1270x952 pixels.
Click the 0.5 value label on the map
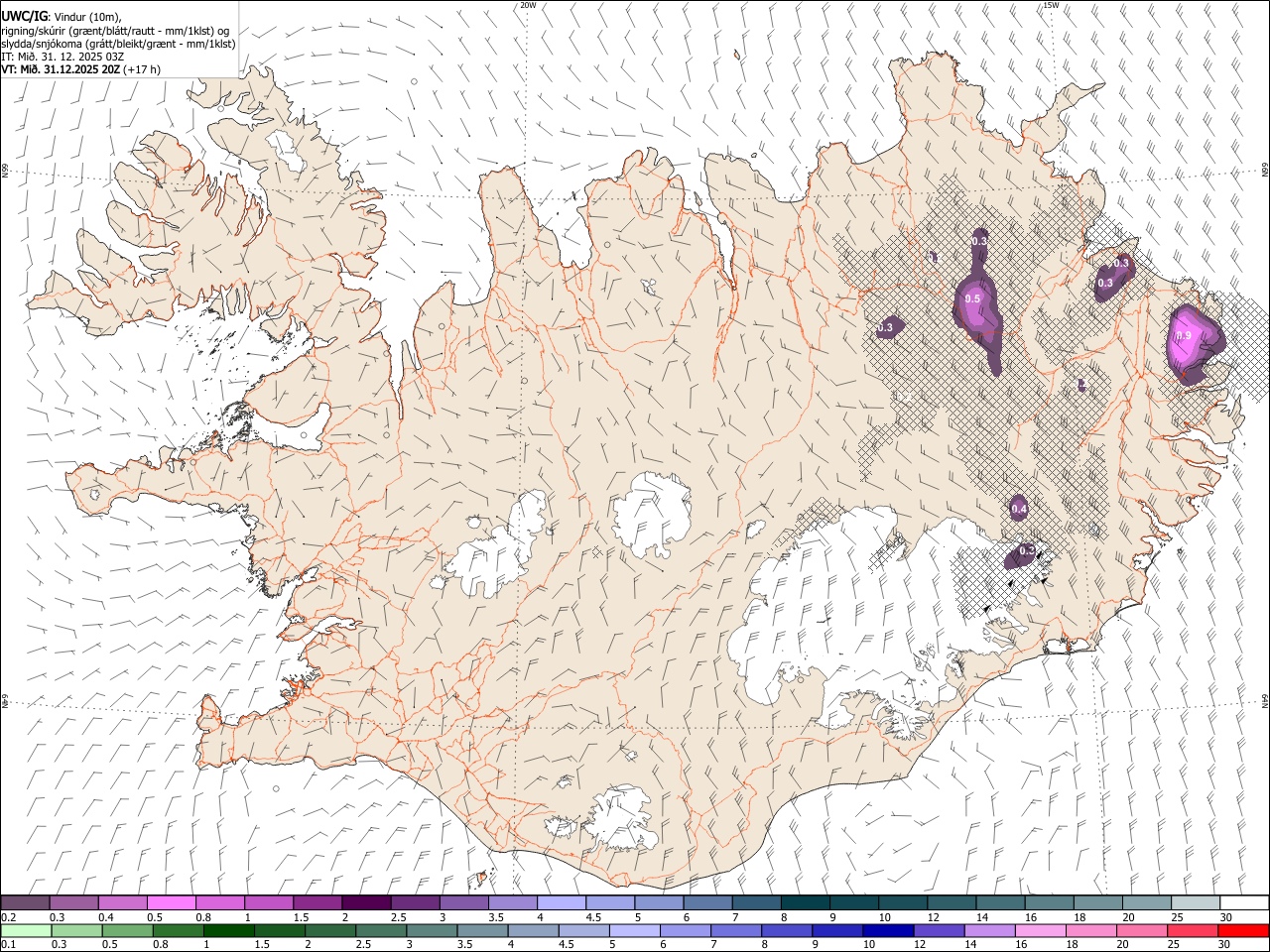972,298
